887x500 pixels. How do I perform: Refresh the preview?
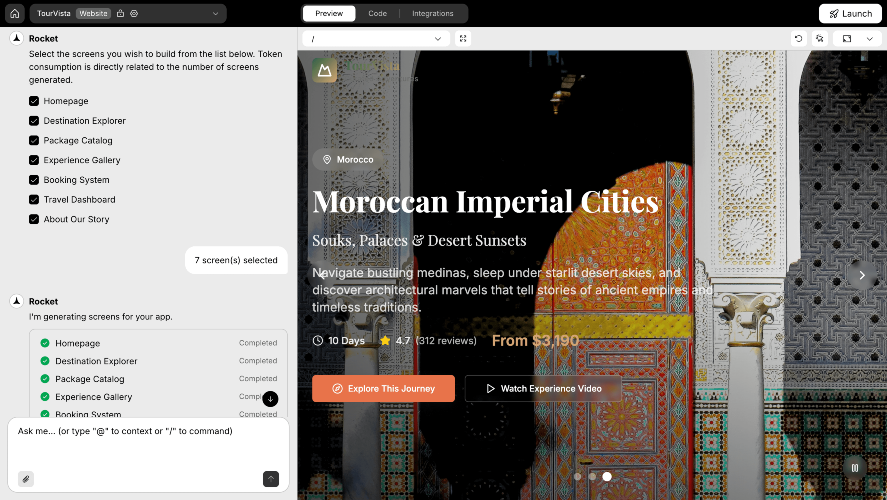[x=798, y=38]
